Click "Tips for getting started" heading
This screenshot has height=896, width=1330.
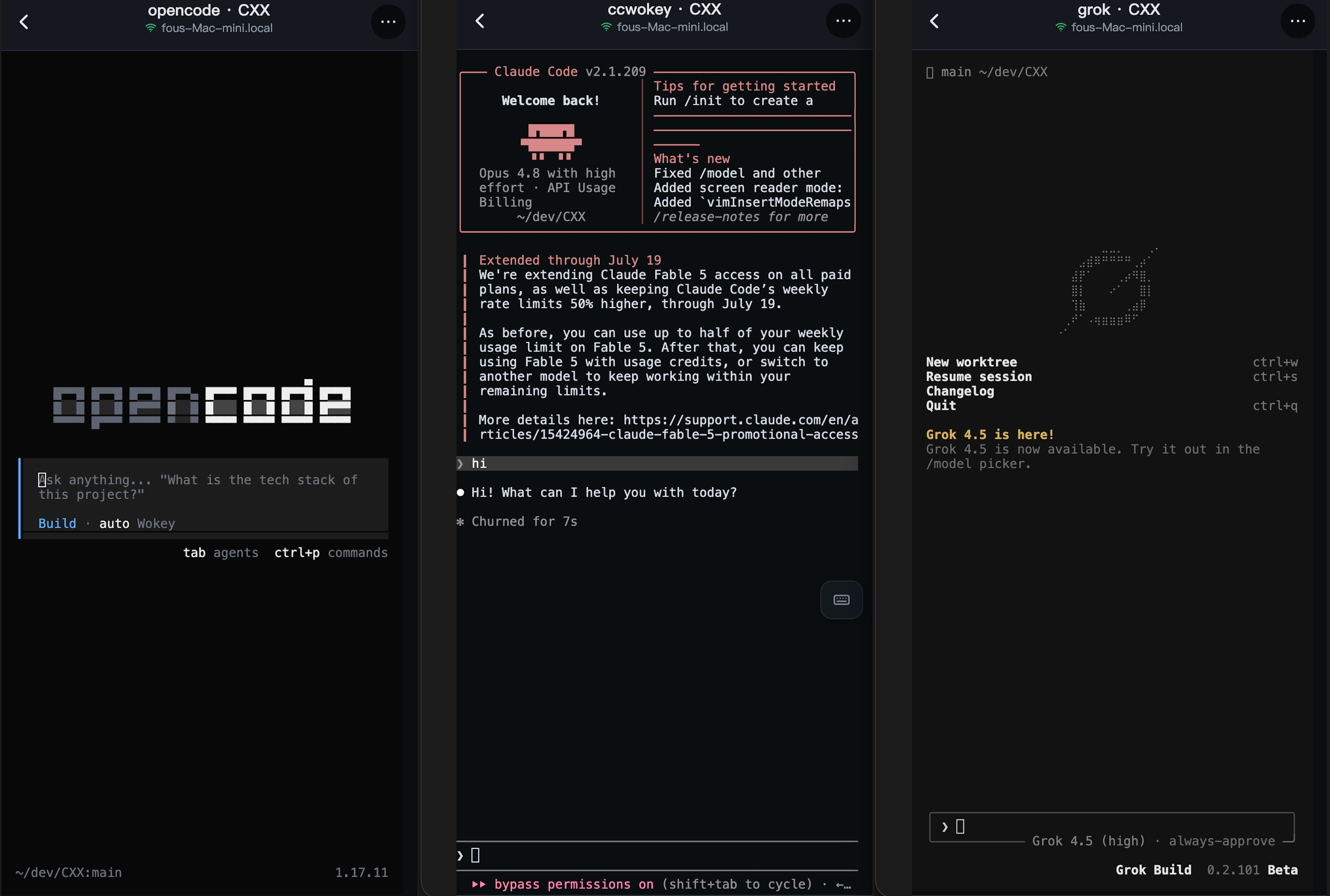tap(744, 86)
